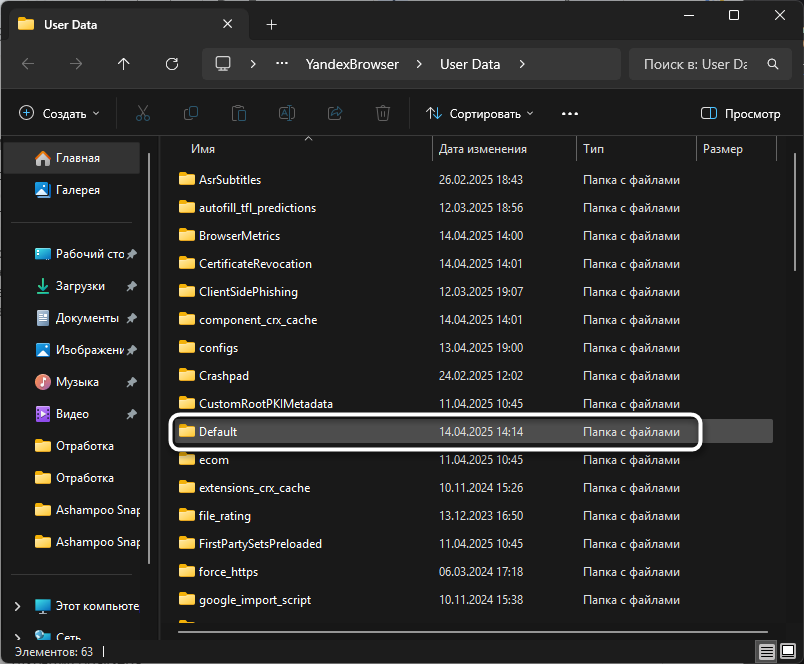Switch to large thumbnails view
This screenshot has width=804, height=664.
pos(787,652)
